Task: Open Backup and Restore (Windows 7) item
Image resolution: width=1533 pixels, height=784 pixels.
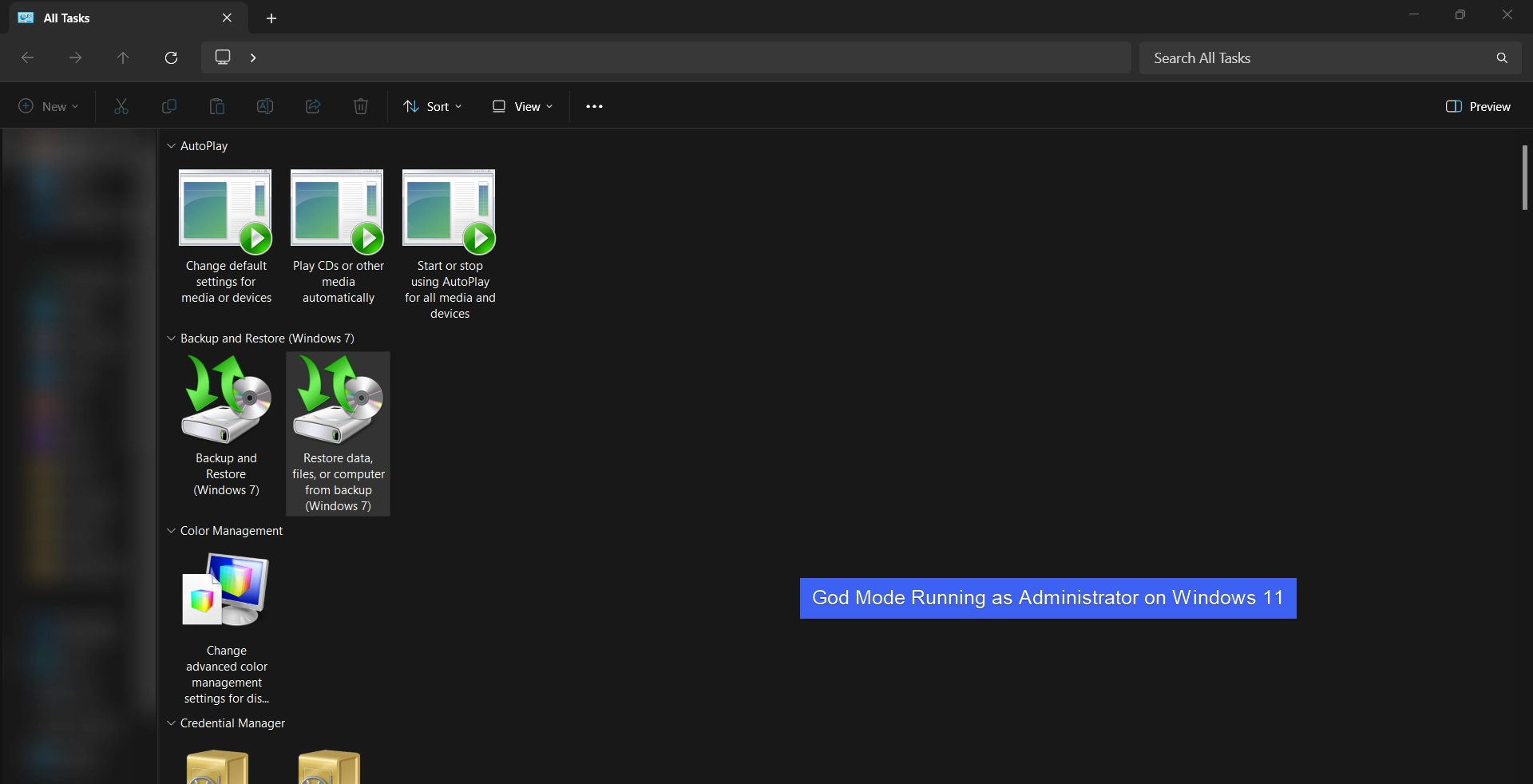Action: click(x=226, y=426)
